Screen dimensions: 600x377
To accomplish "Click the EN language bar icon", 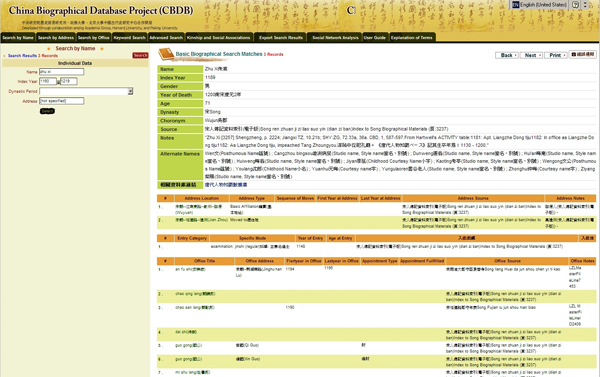I will coord(515,5).
